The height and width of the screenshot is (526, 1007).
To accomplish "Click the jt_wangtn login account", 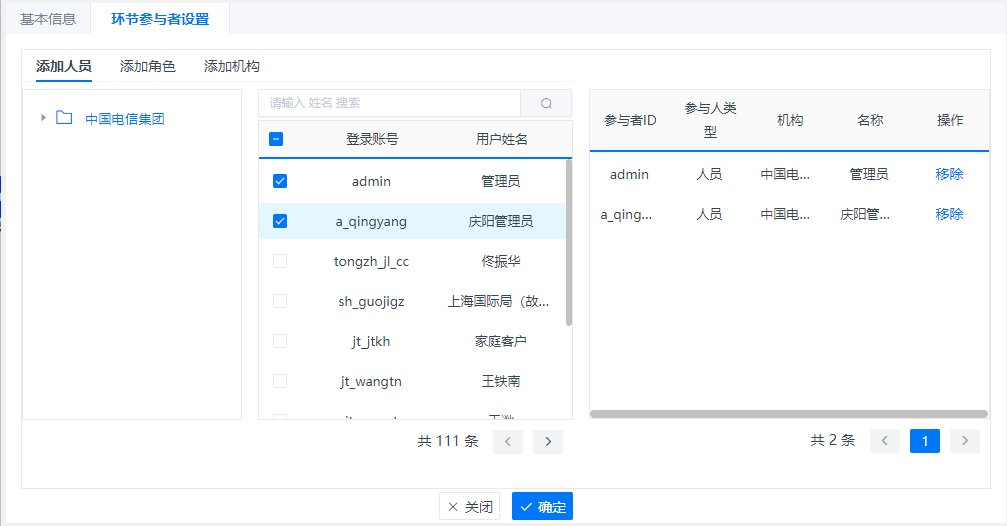I will [371, 381].
